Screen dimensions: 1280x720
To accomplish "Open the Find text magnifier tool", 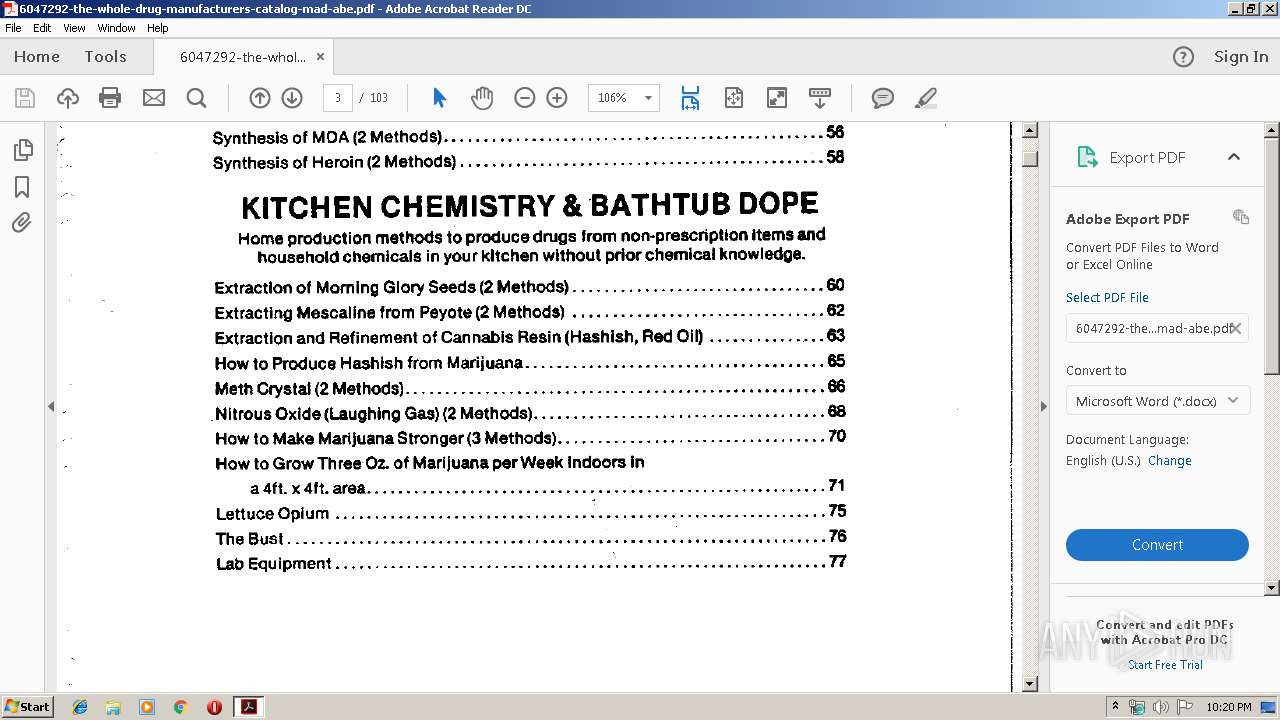I will (x=197, y=98).
